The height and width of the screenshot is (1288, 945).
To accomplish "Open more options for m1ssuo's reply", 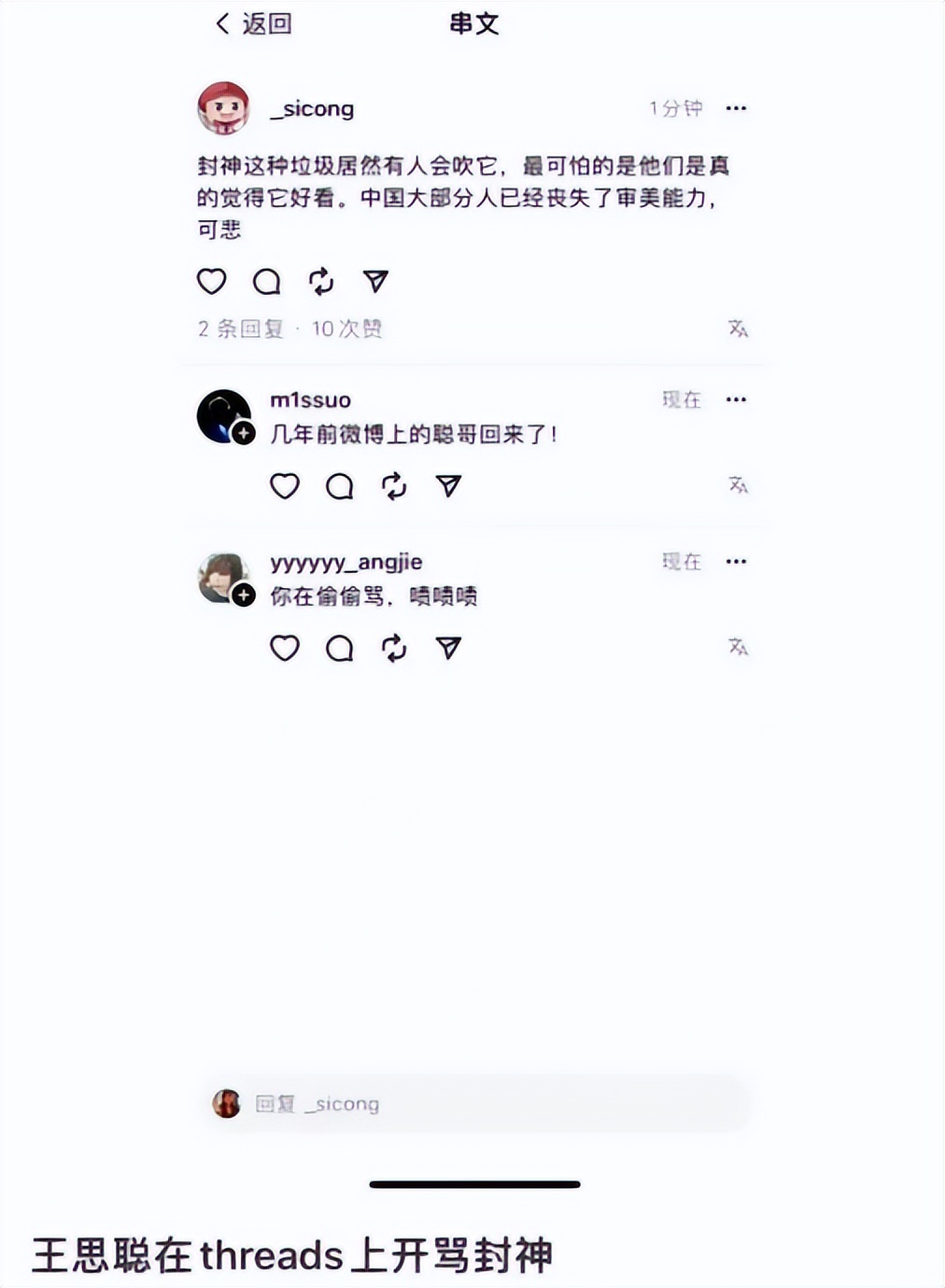I will point(736,399).
